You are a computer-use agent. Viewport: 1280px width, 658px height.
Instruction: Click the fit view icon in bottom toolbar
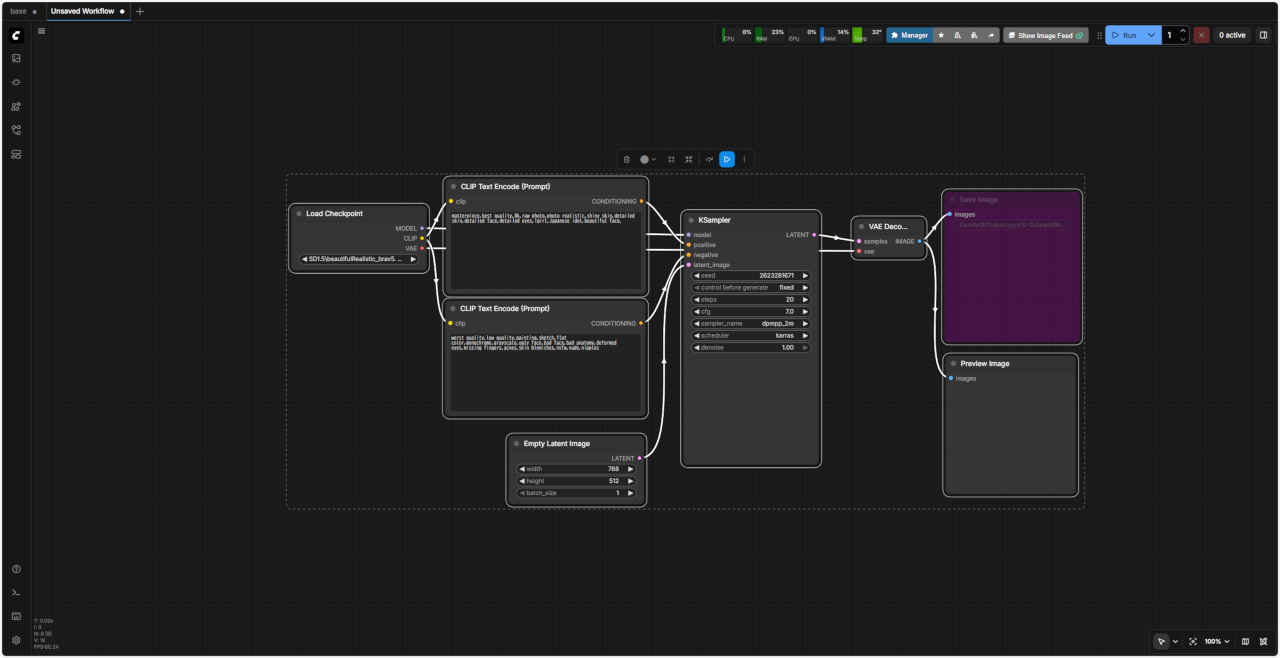(1193, 641)
